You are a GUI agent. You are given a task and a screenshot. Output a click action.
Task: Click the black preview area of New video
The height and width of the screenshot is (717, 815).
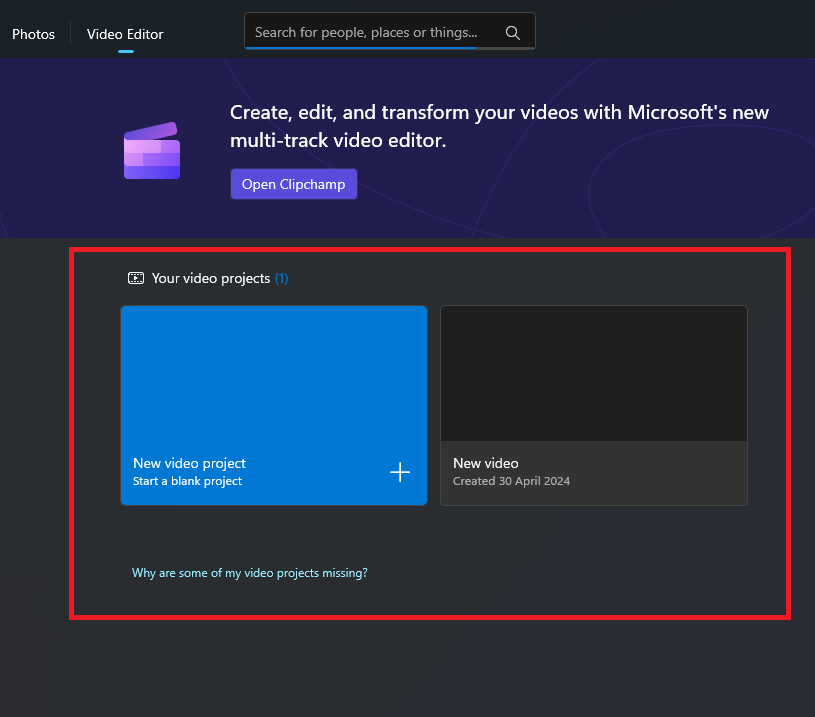[594, 373]
